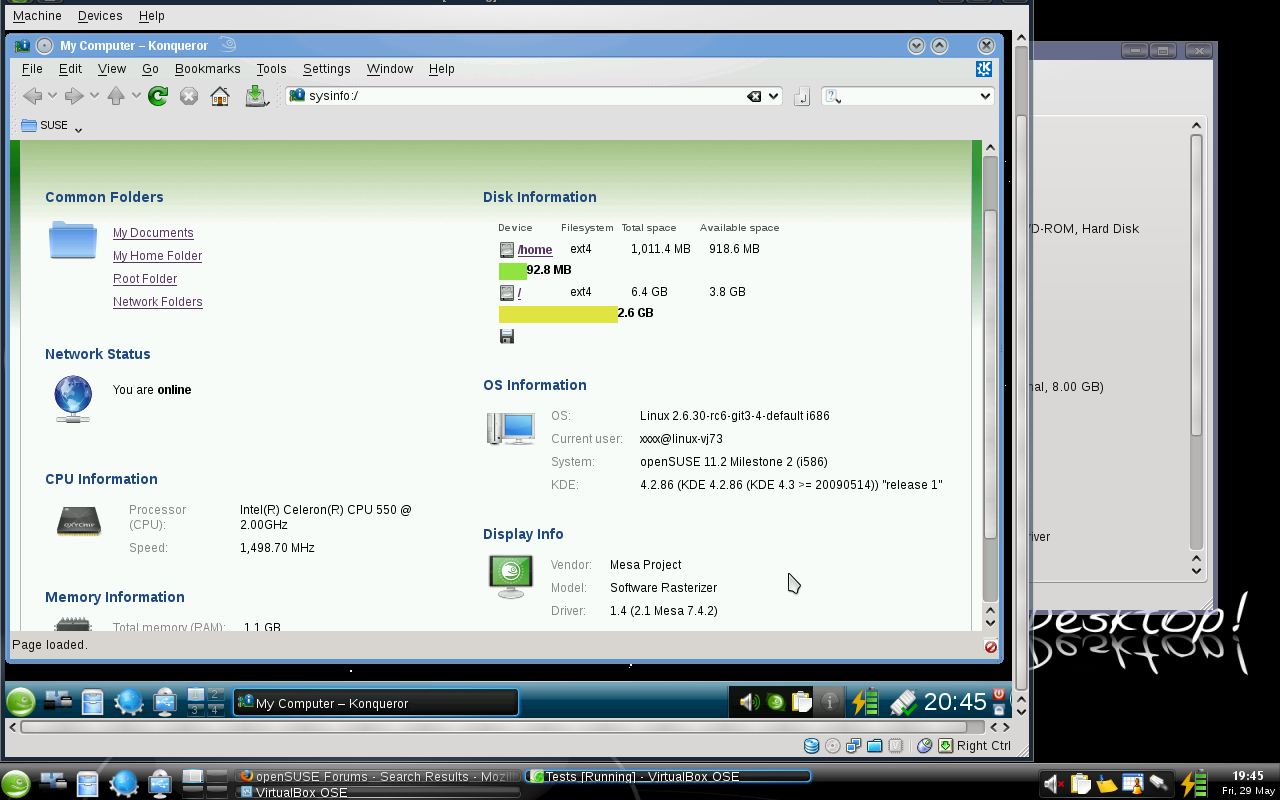
Task: Open host openSUSE Kickoff launcher
Action: (15, 783)
